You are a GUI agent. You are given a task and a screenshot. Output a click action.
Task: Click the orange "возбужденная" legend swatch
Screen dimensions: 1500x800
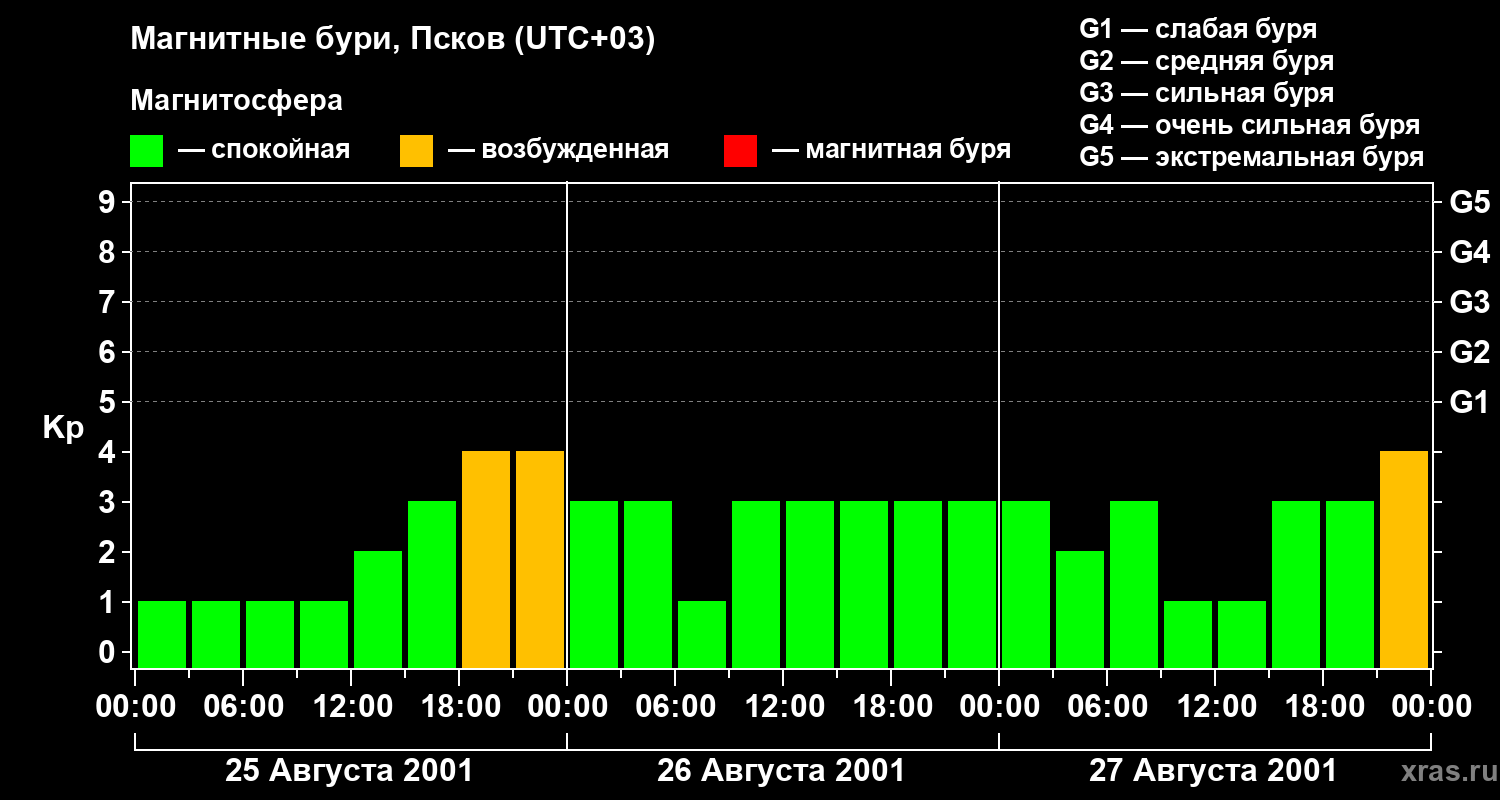click(417, 151)
